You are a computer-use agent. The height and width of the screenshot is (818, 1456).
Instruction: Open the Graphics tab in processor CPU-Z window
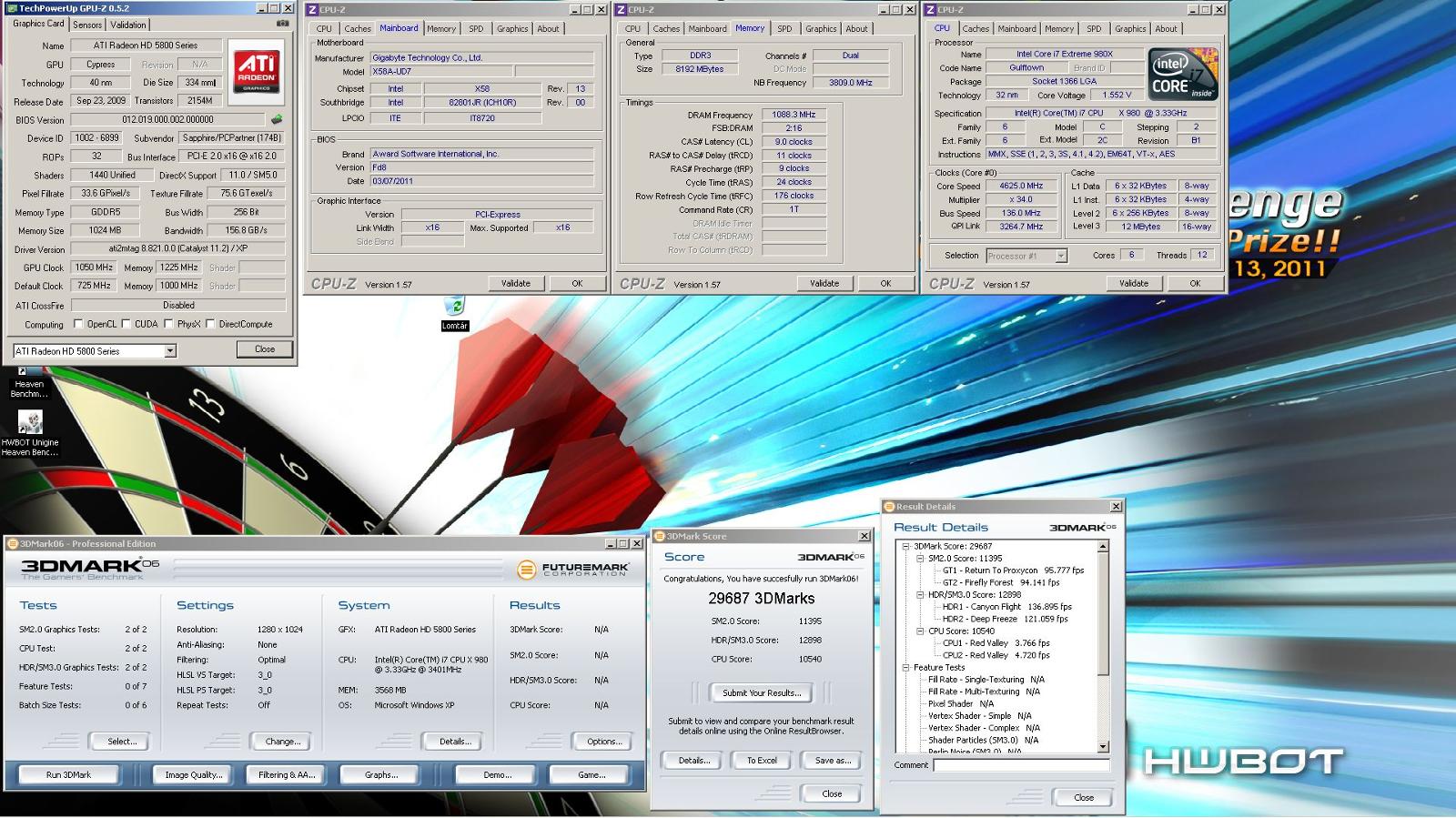pos(1130,29)
